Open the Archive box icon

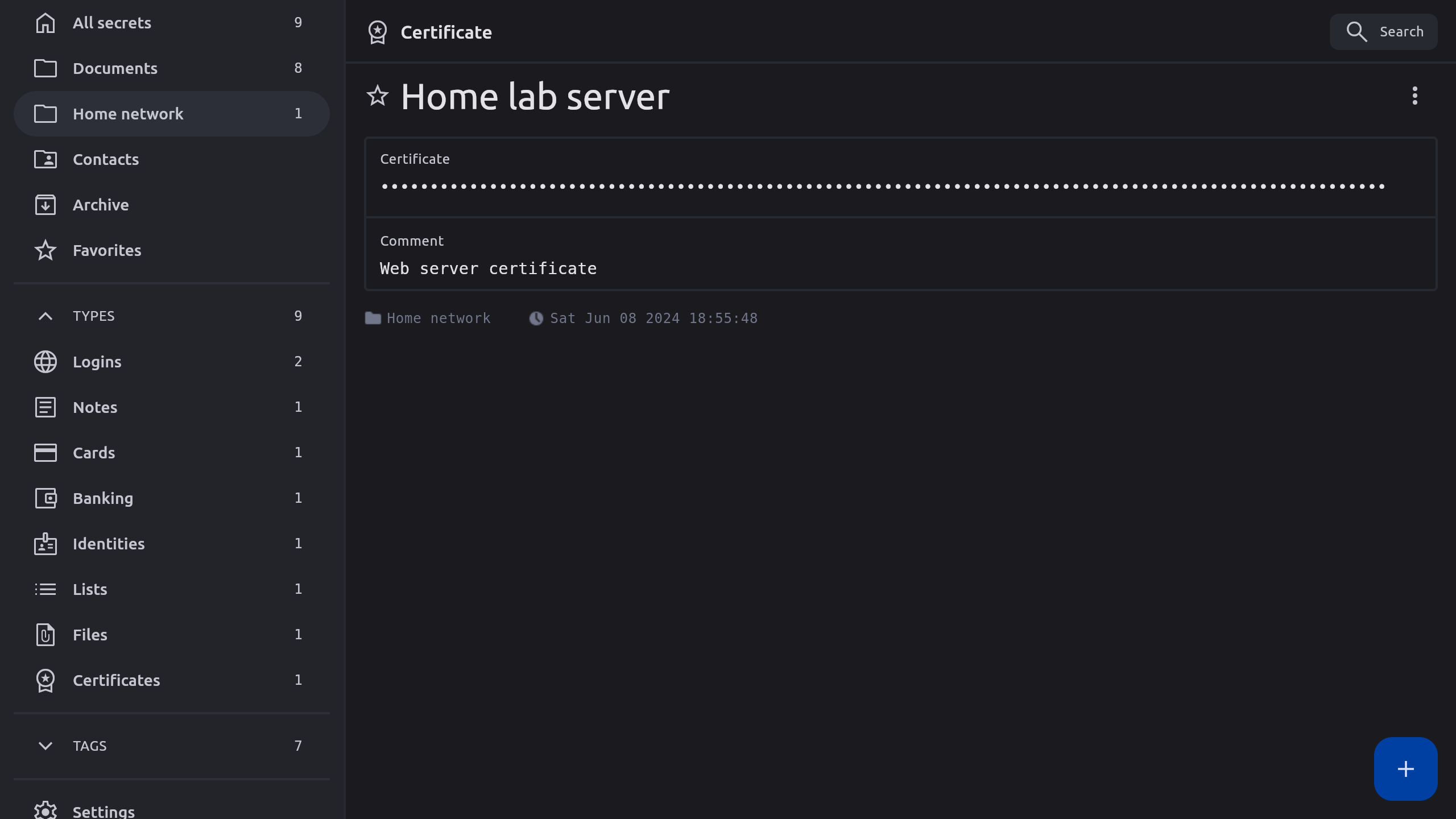point(45,205)
